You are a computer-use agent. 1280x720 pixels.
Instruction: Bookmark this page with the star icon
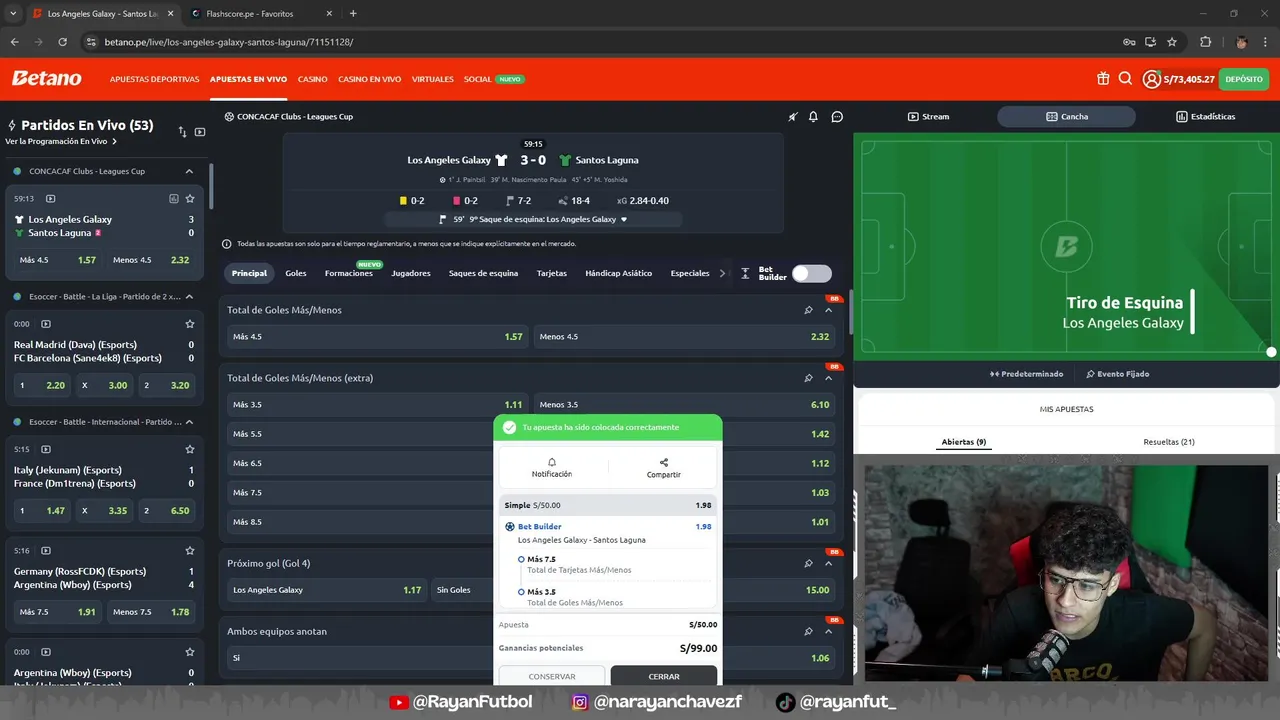click(1172, 42)
